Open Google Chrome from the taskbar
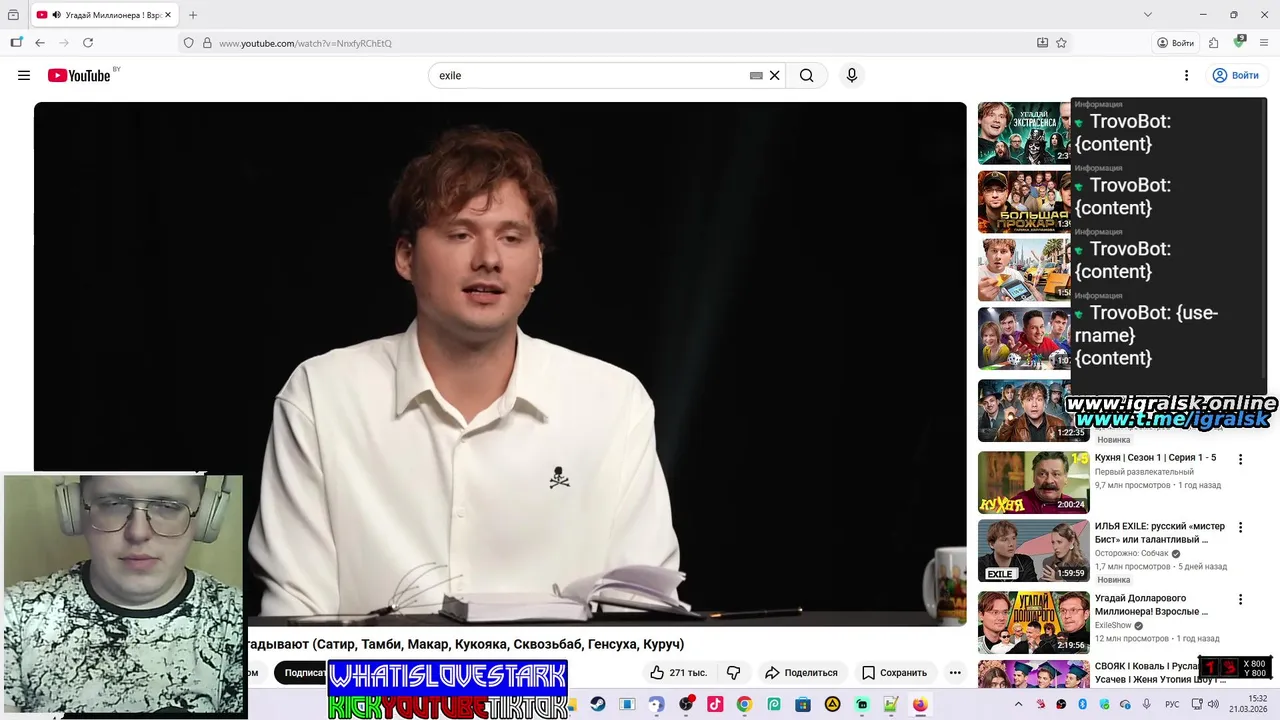 (744, 704)
